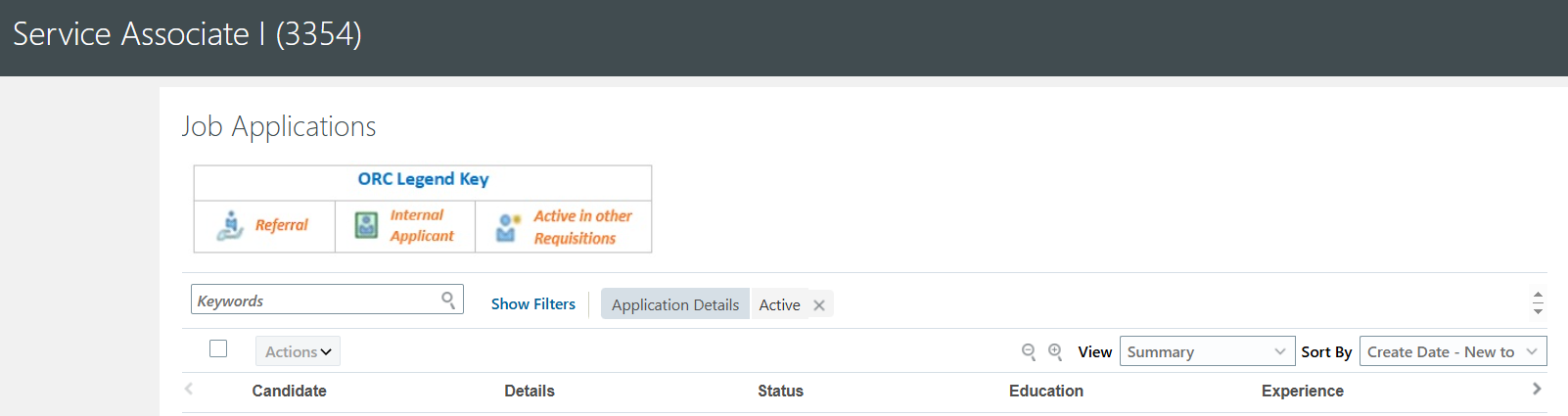Click the Application Details filter label
The image size is (1568, 416).
[x=675, y=304]
